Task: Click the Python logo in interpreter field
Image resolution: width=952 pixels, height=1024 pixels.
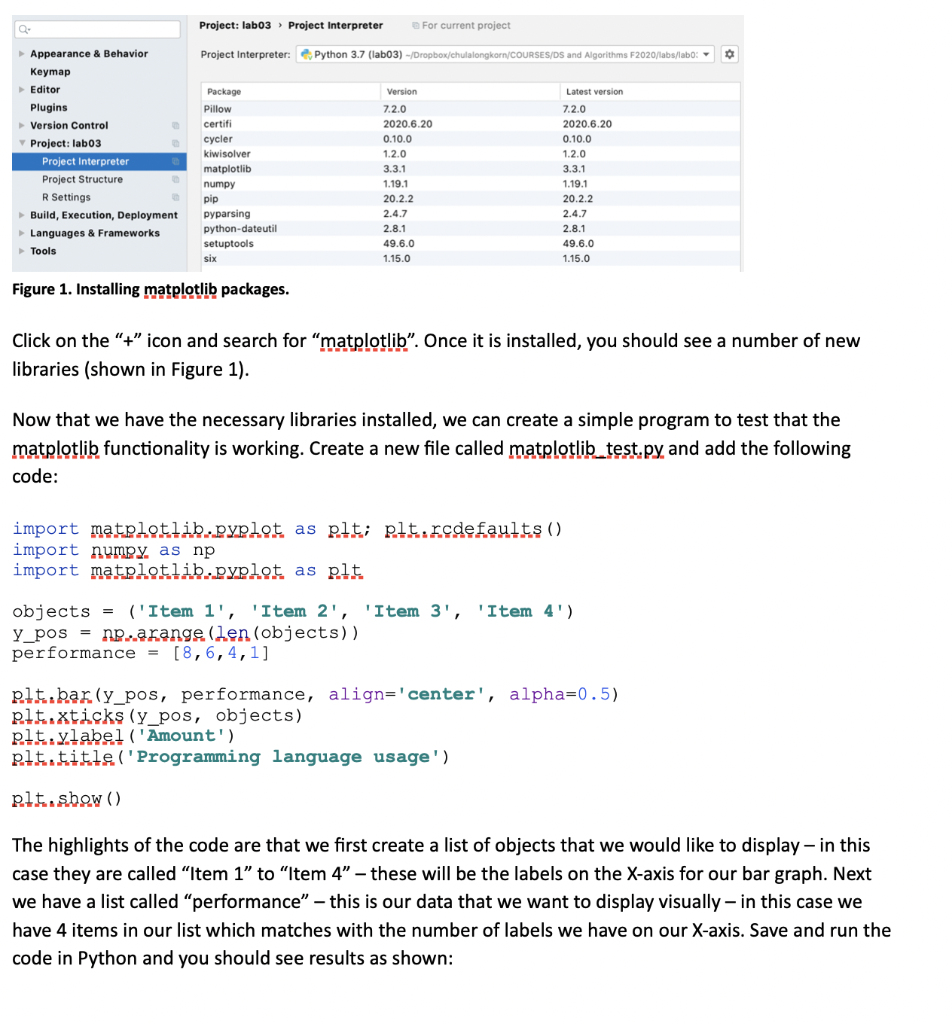Action: 306,54
